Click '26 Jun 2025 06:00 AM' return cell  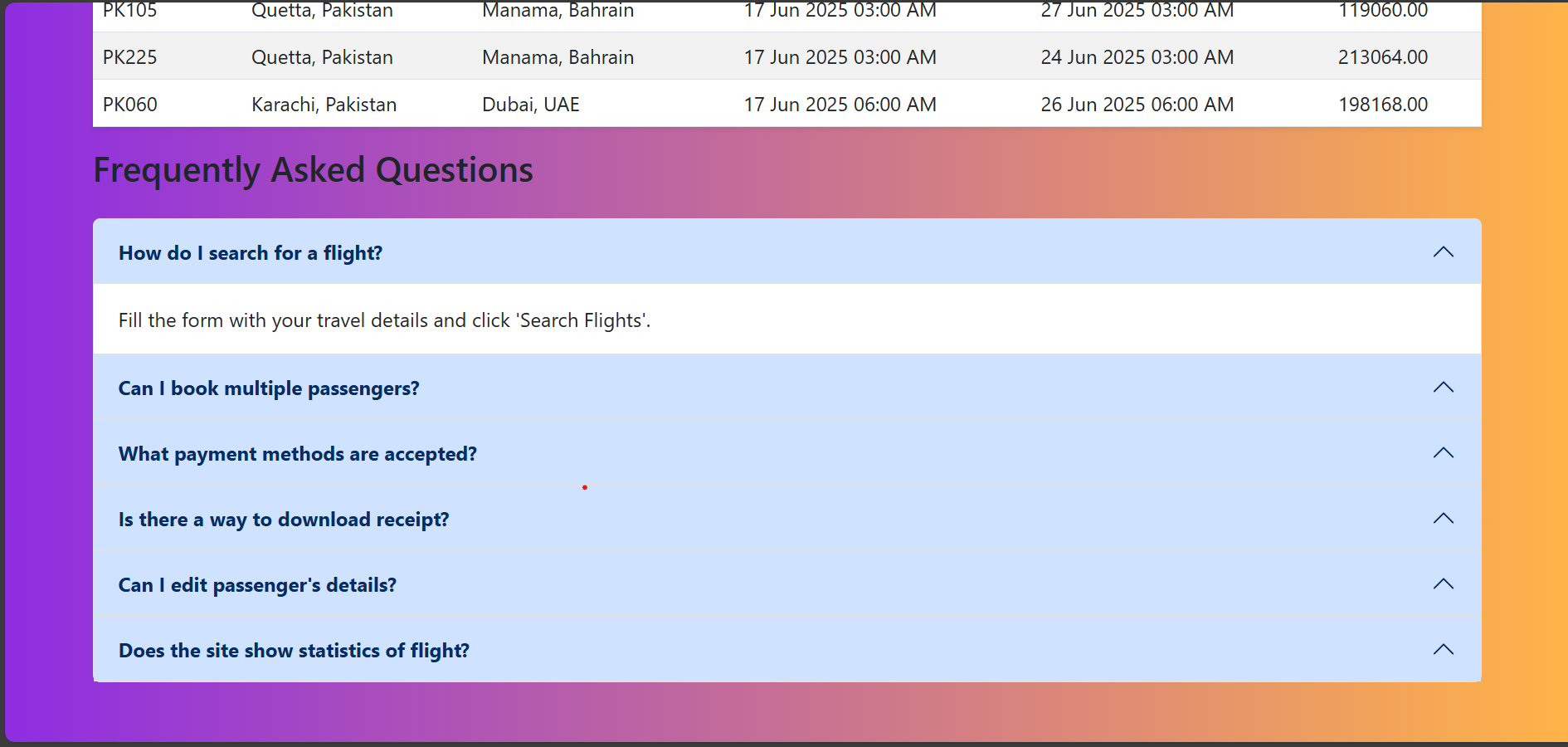[1137, 105]
